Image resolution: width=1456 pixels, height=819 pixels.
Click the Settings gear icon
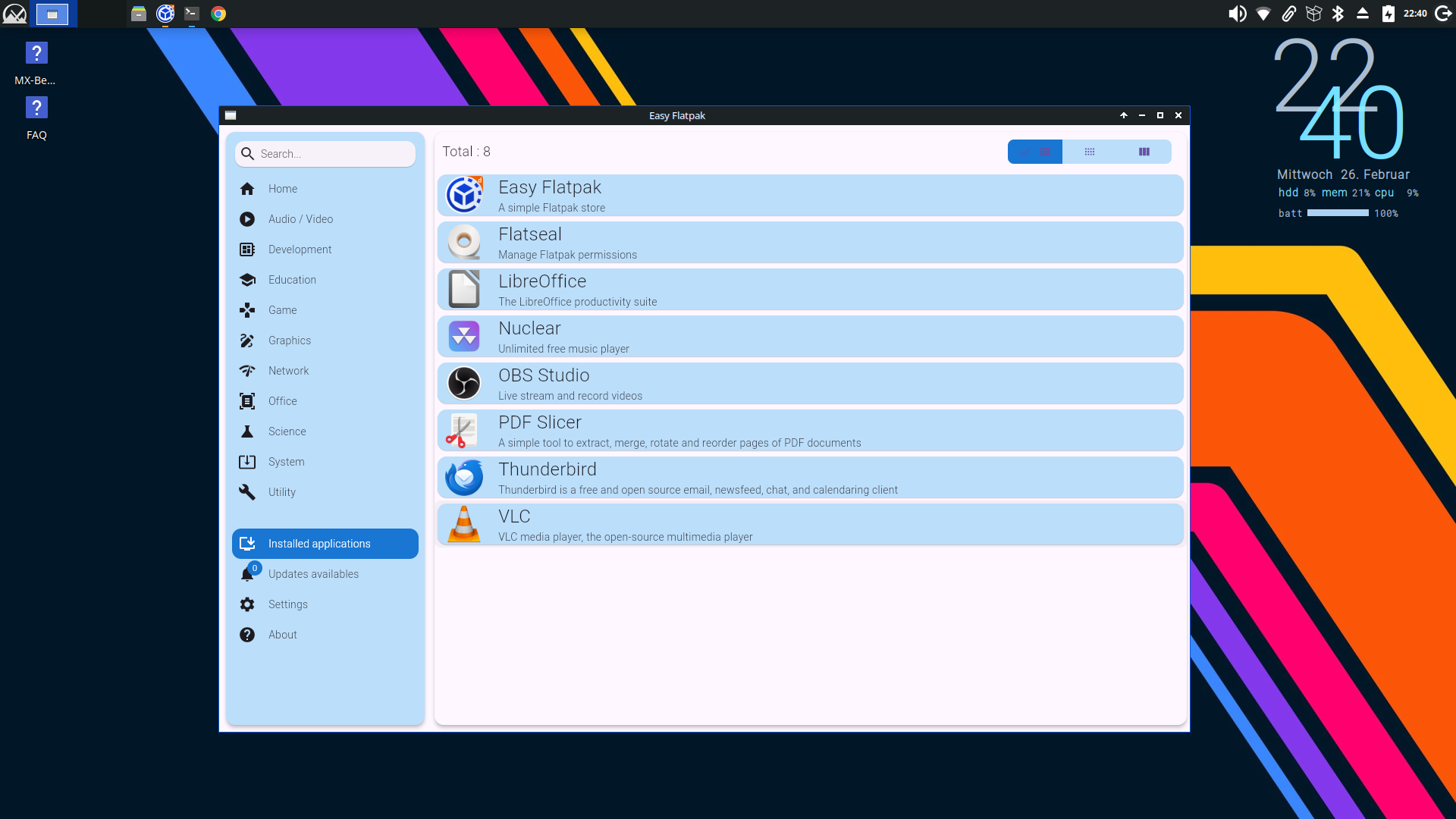point(247,604)
